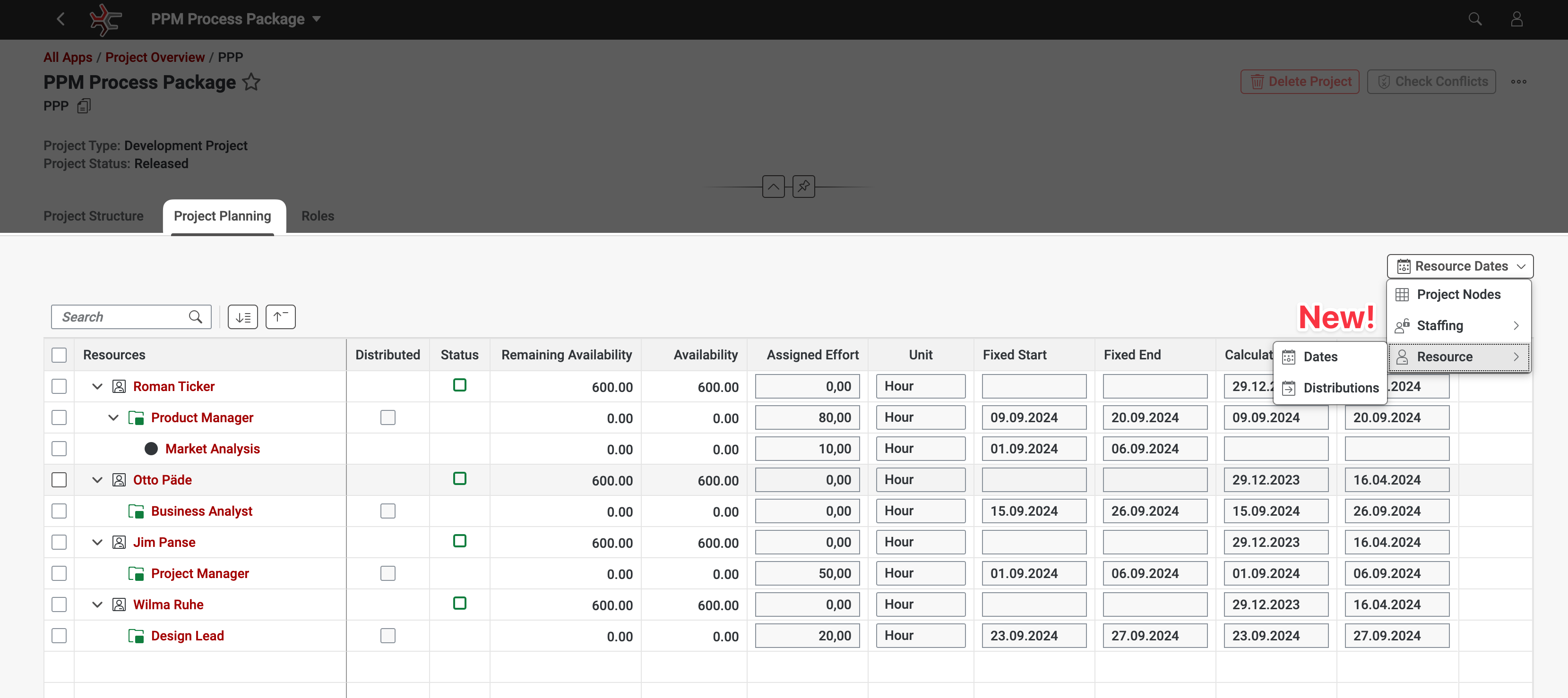The width and height of the screenshot is (1568, 698).
Task: Open the user profile icon
Action: (1516, 19)
